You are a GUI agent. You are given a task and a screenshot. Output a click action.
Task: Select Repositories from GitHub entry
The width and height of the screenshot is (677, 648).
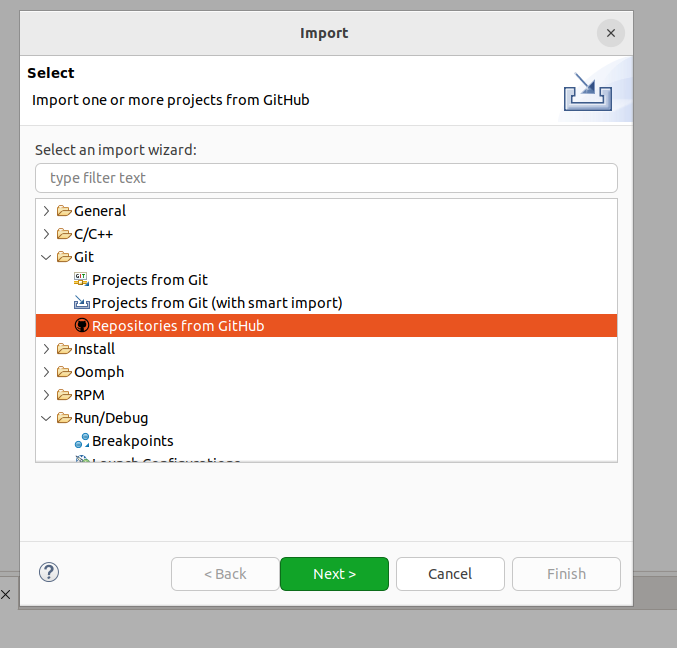[x=326, y=326]
